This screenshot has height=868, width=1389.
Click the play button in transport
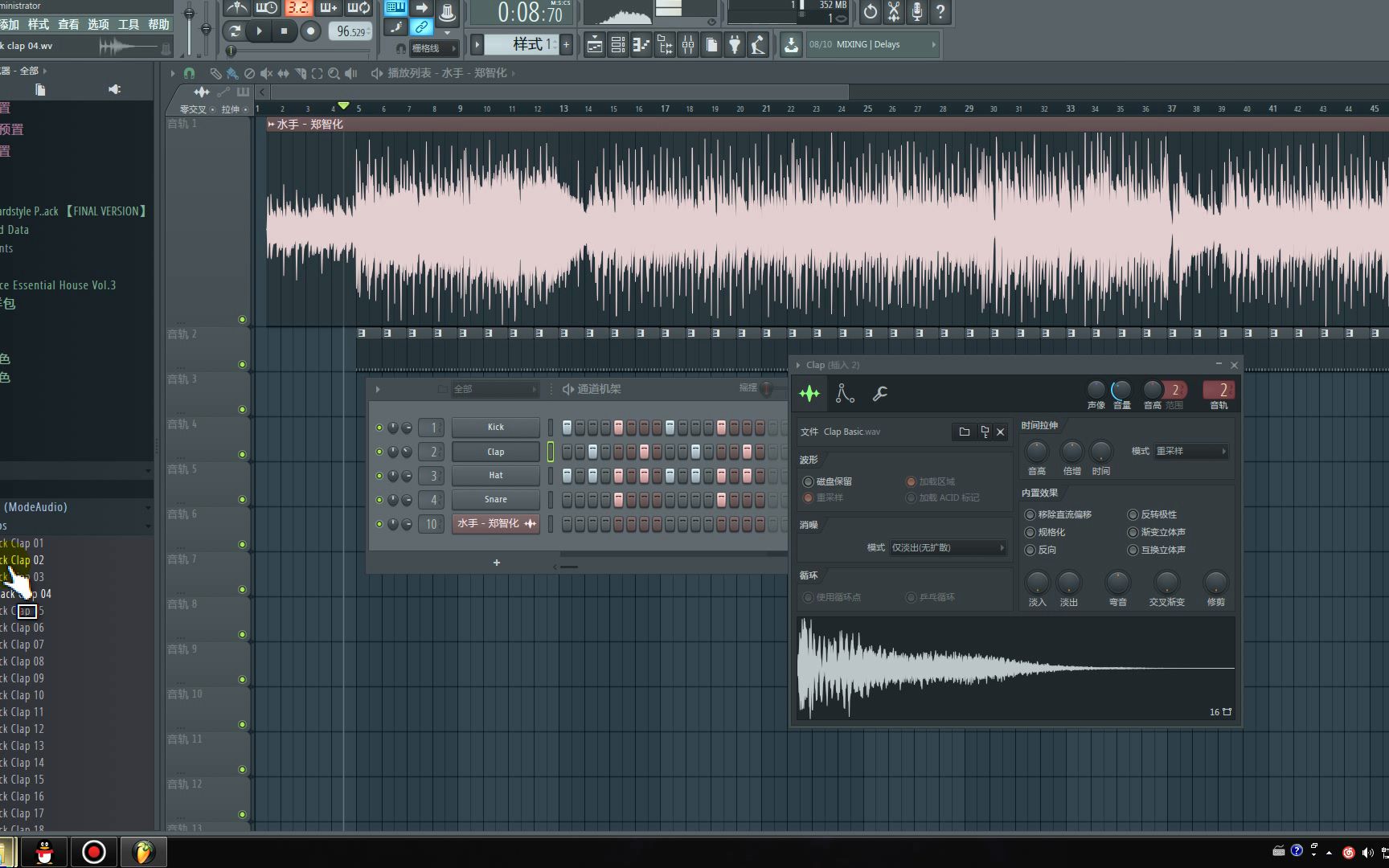pos(259,31)
